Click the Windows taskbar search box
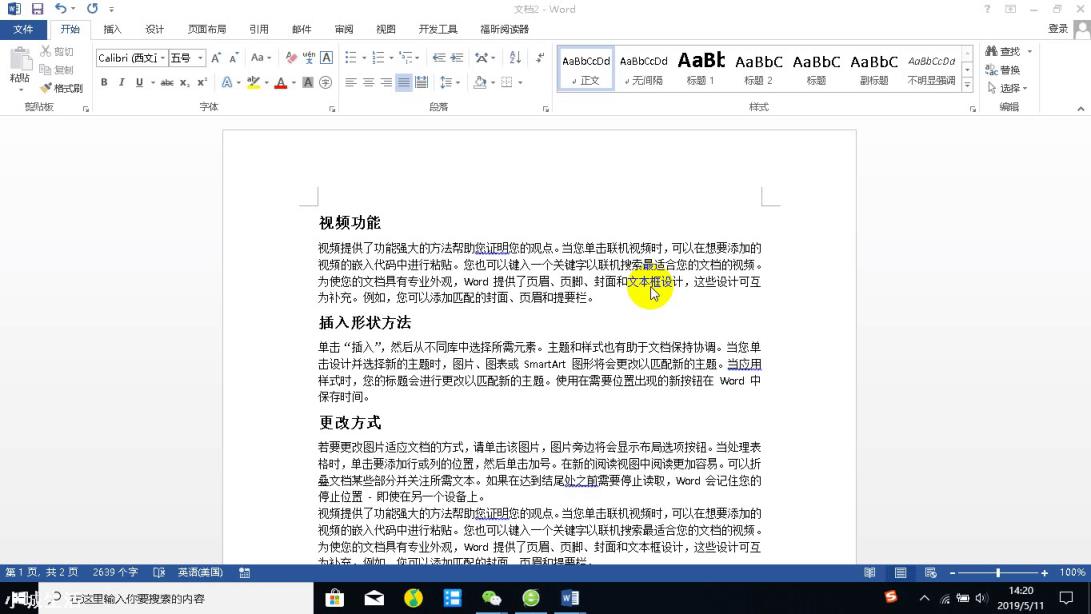This screenshot has width=1091, height=614. coord(177,598)
